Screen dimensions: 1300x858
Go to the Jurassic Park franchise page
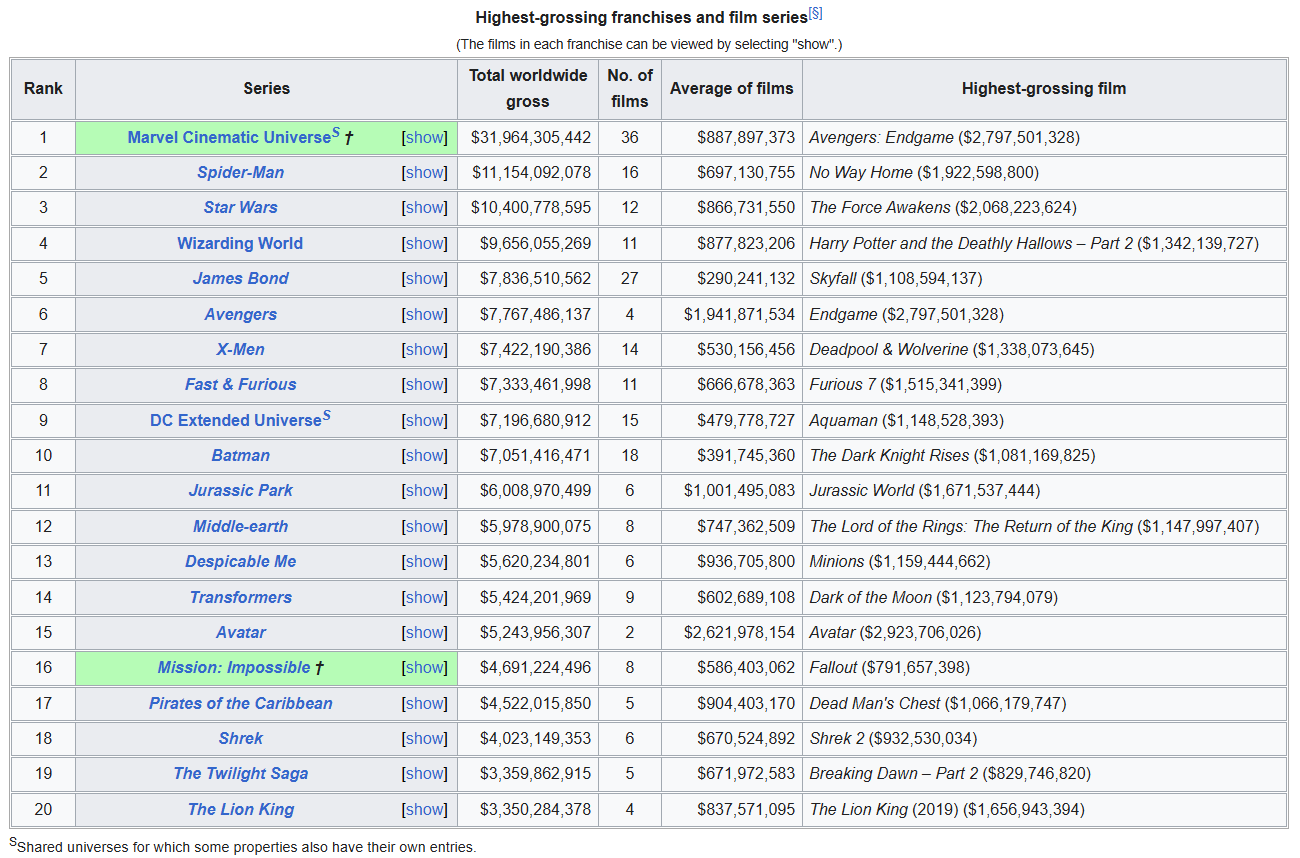[240, 491]
